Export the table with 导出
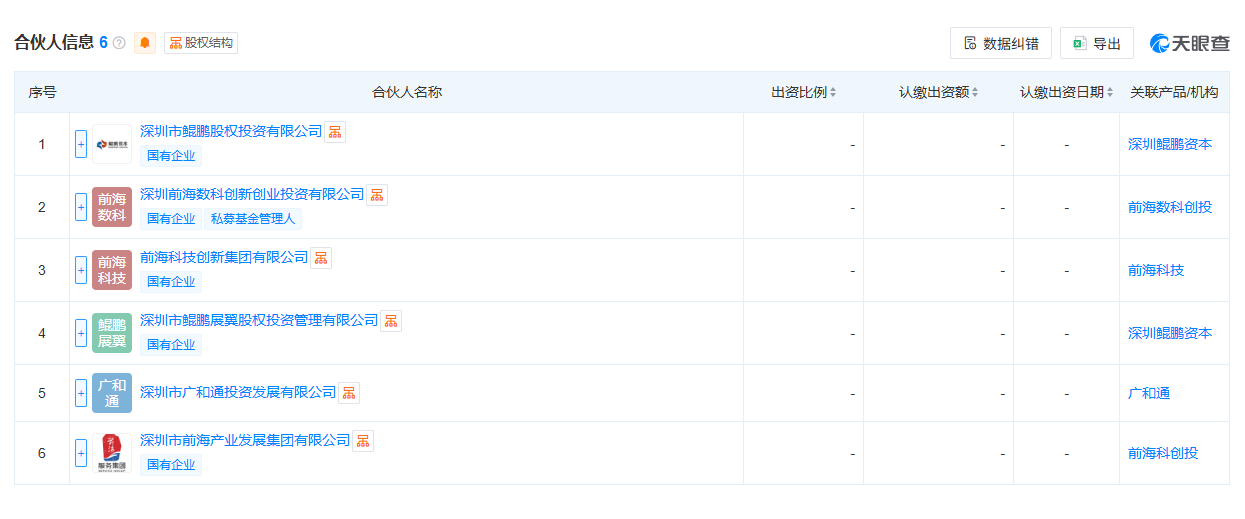Image resolution: width=1245 pixels, height=519 pixels. coord(1097,43)
